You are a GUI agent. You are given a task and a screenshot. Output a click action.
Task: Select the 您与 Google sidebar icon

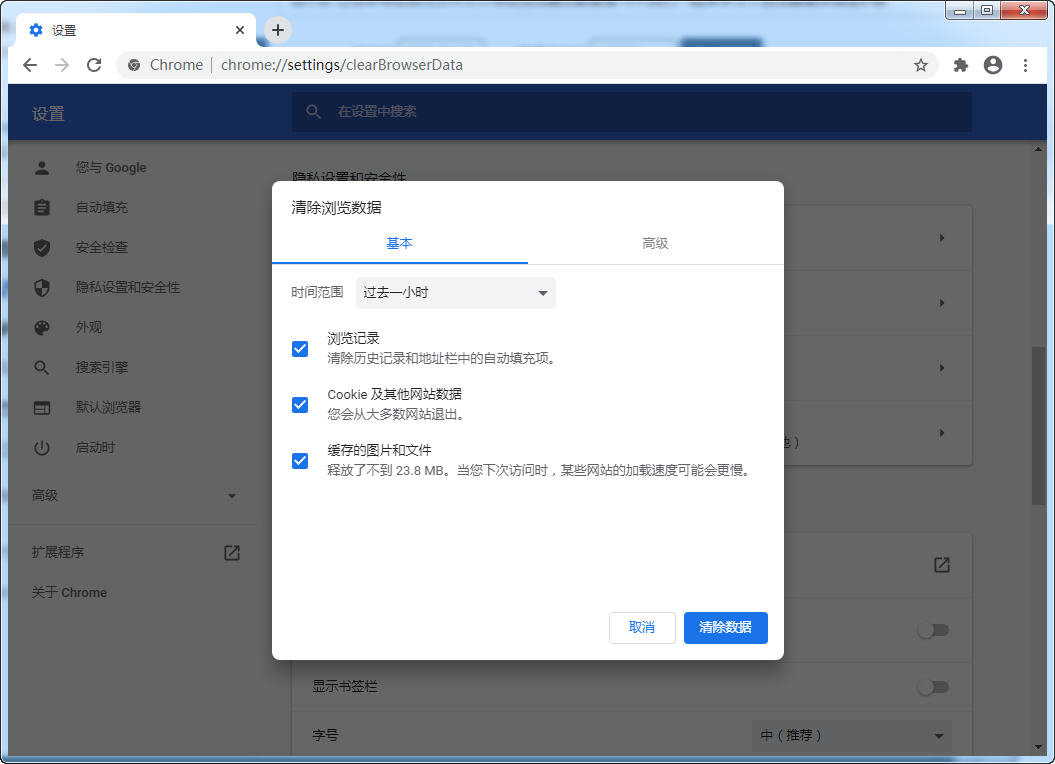pyautogui.click(x=41, y=167)
